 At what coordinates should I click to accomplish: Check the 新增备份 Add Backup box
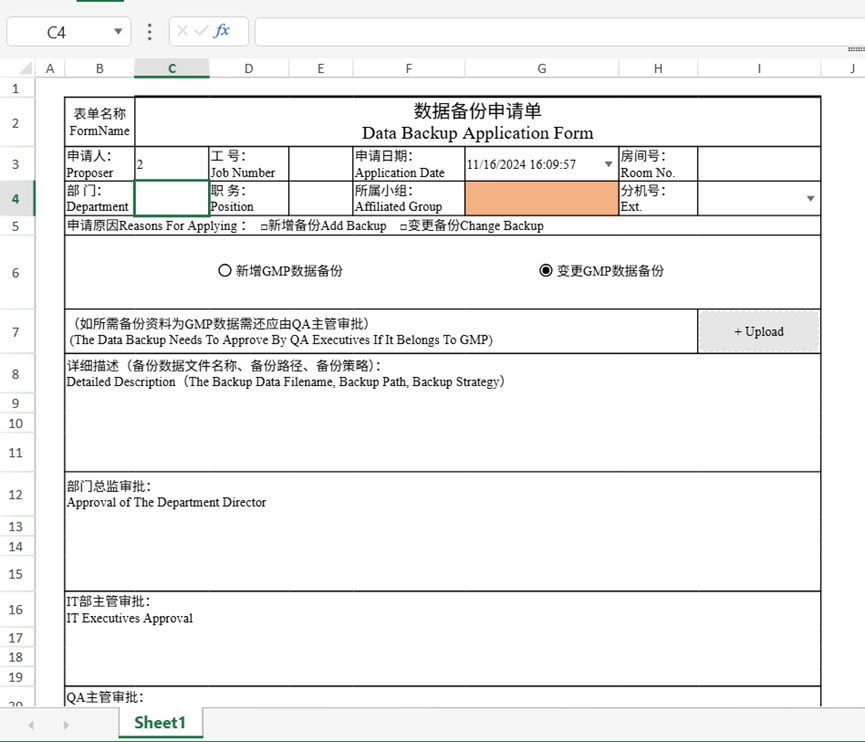pyautogui.click(x=264, y=227)
